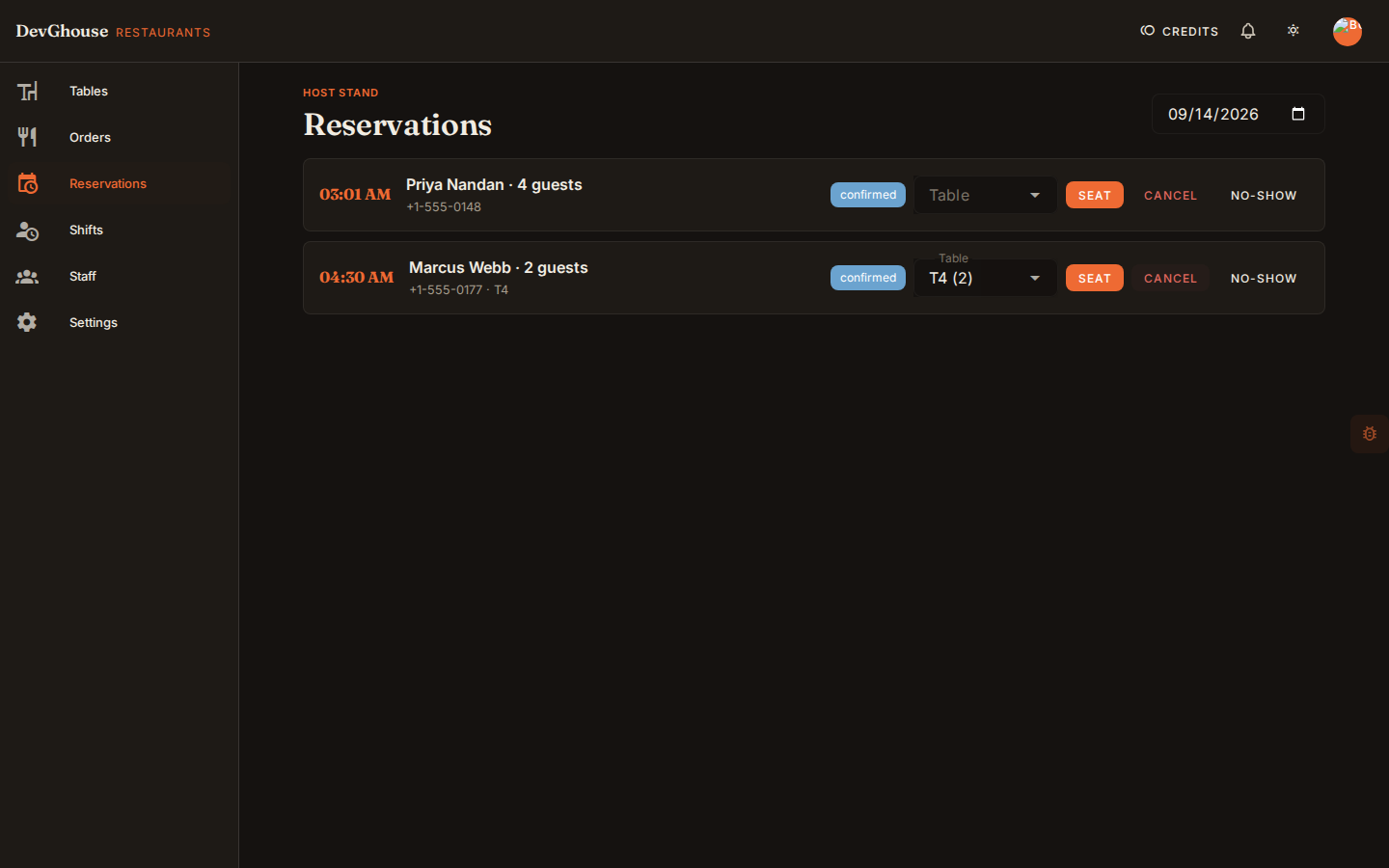Click the 03:01 AM reservation time
The image size is (1389, 868).
[355, 194]
